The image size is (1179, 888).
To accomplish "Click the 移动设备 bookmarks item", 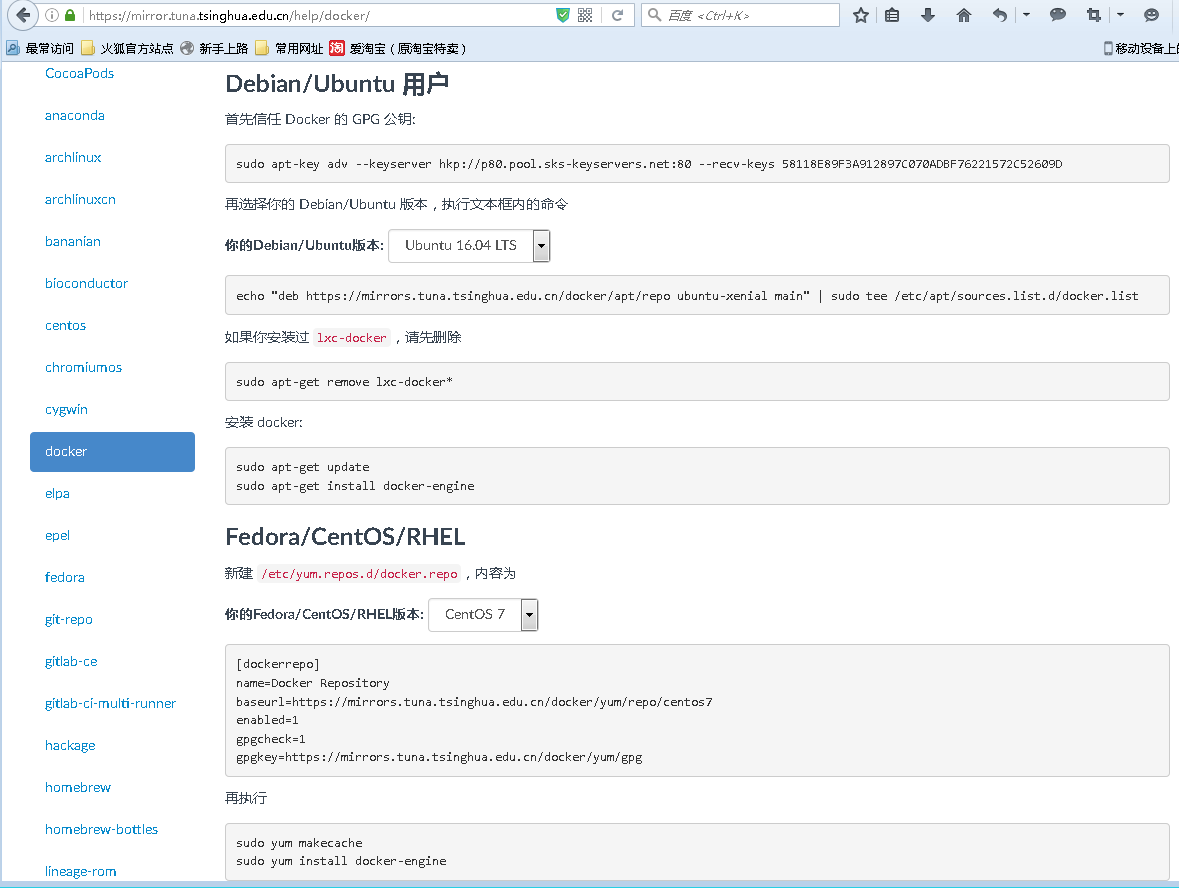I will (1140, 48).
